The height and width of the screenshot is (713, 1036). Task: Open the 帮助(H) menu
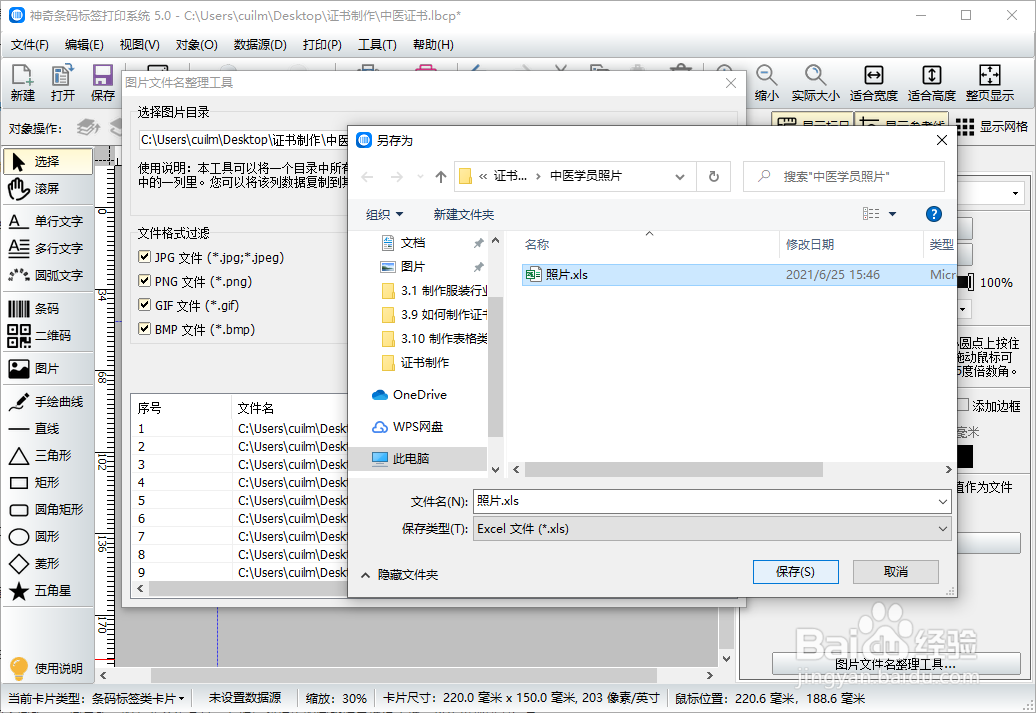(x=433, y=45)
